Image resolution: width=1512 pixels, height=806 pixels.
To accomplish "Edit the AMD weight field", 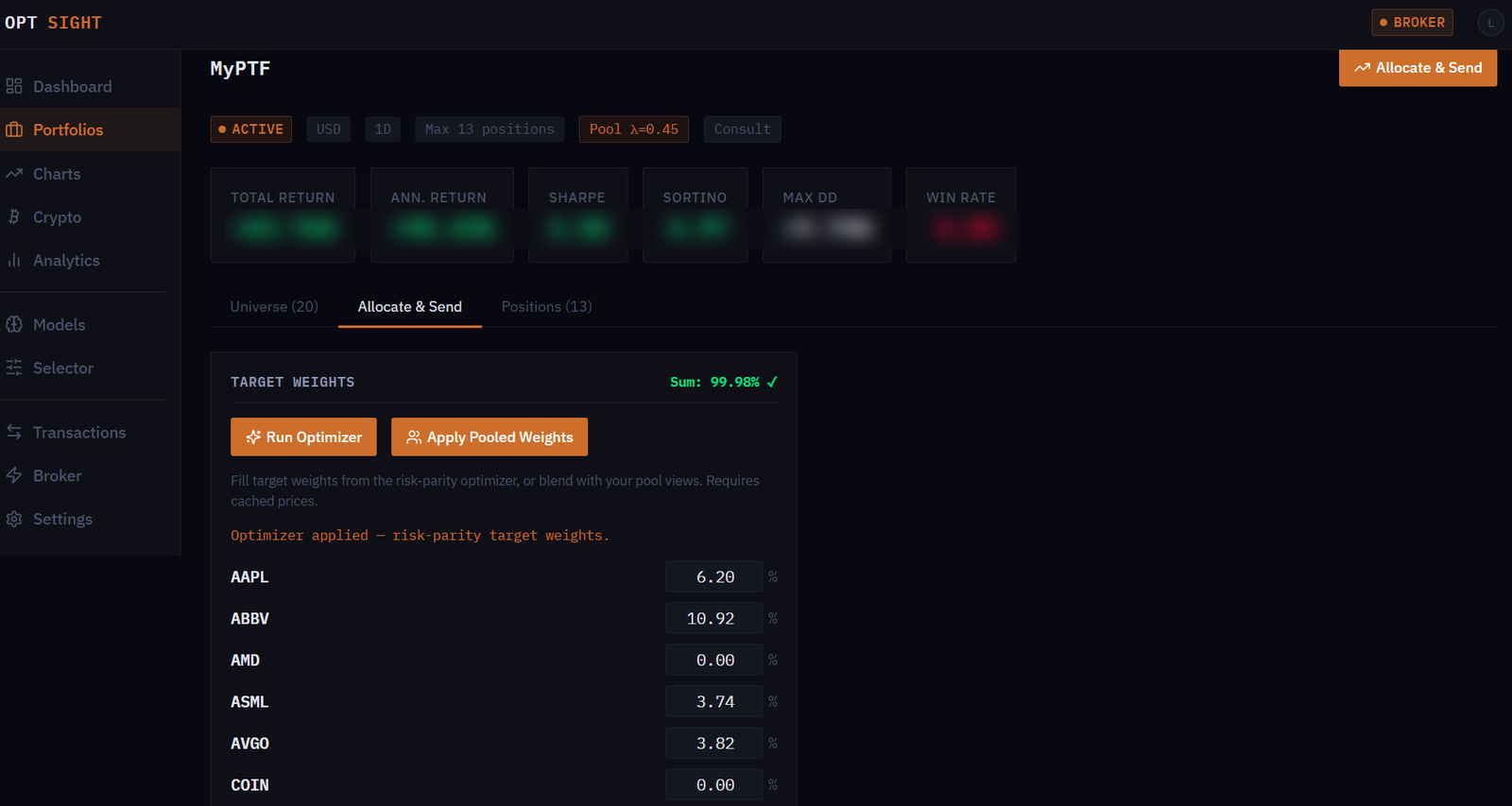I will (714, 660).
